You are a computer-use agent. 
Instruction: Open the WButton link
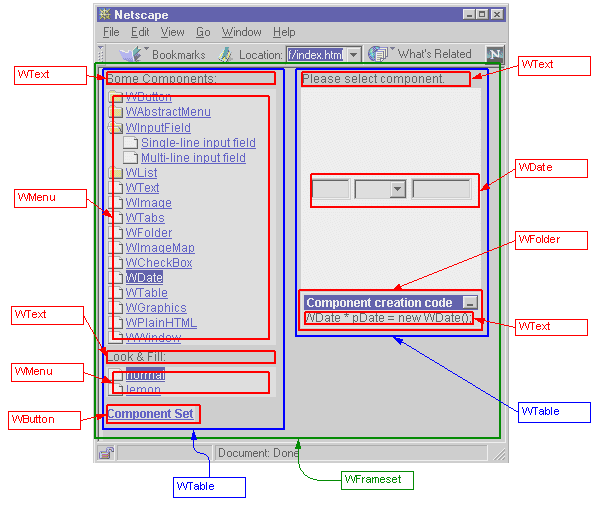click(x=148, y=97)
